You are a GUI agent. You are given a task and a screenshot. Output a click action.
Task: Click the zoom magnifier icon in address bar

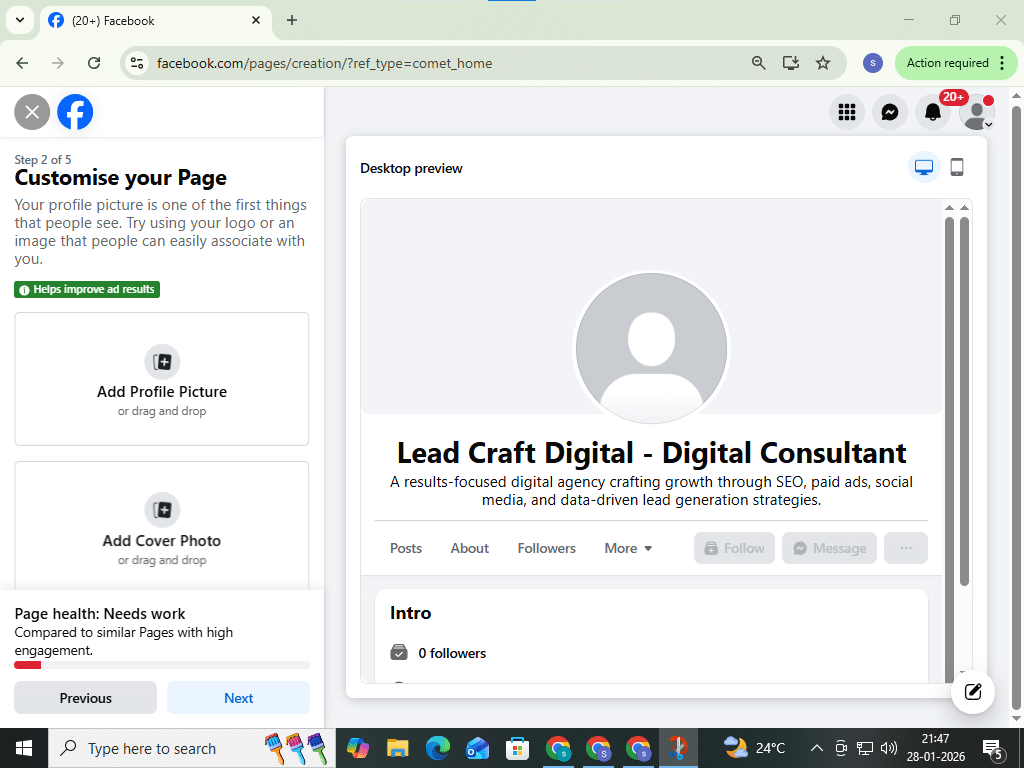(x=758, y=62)
